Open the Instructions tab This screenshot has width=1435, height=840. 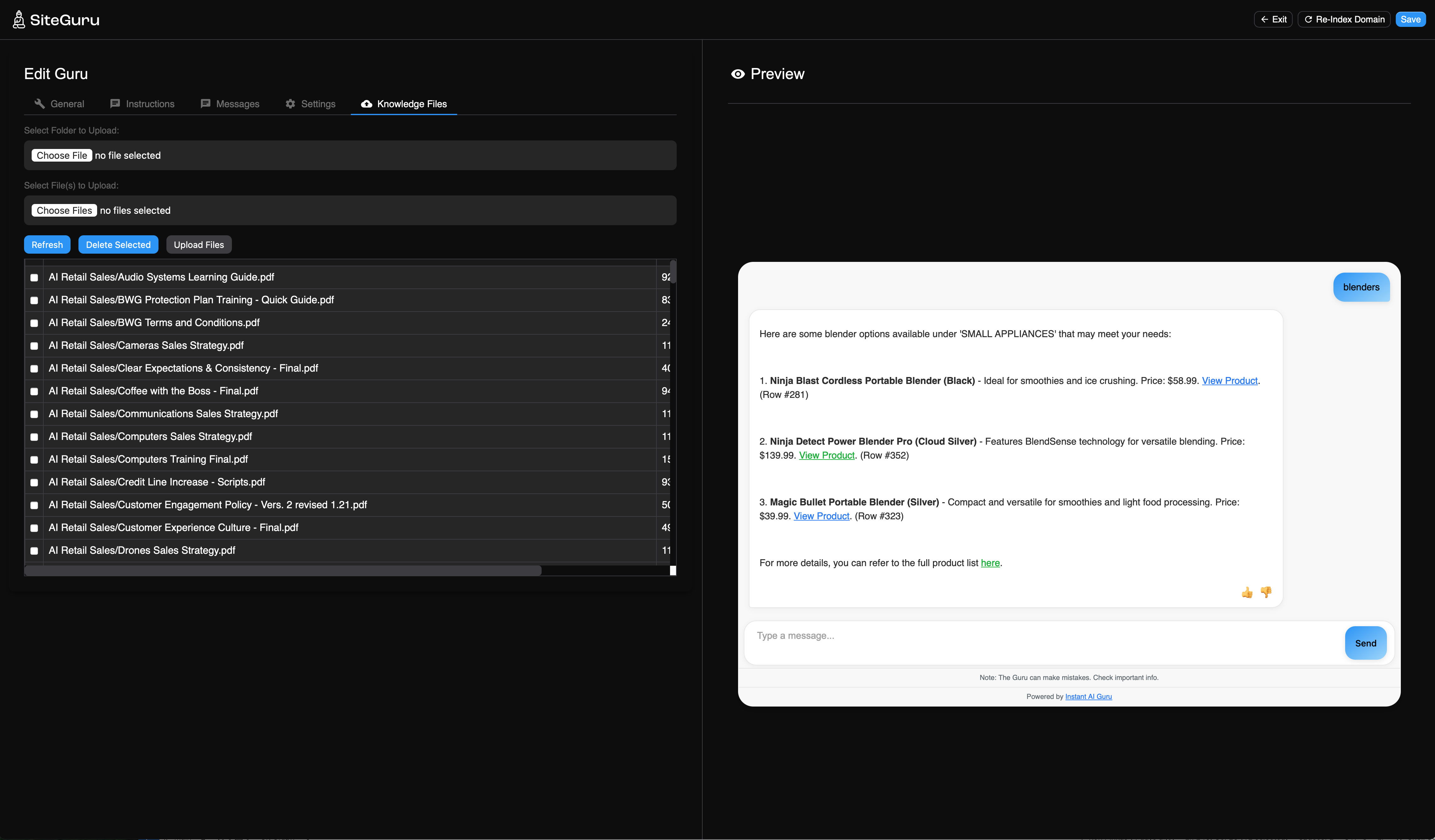(142, 104)
